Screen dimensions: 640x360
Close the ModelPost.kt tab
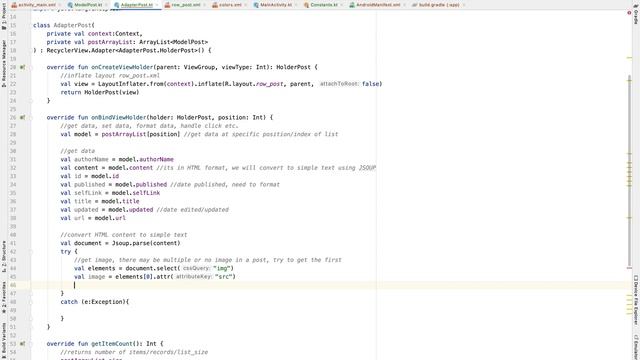pyautogui.click(x=107, y=5)
